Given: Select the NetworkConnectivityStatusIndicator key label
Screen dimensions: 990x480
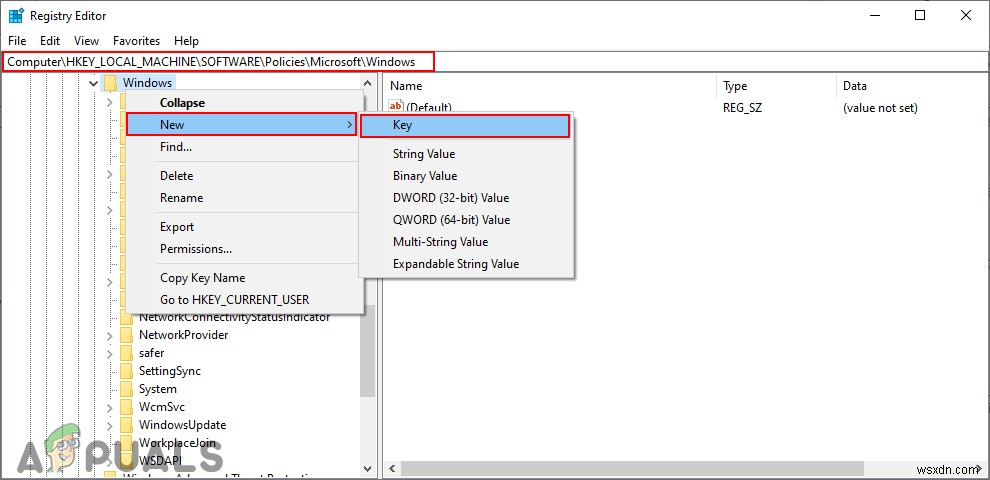Looking at the screenshot, I should pos(235,317).
